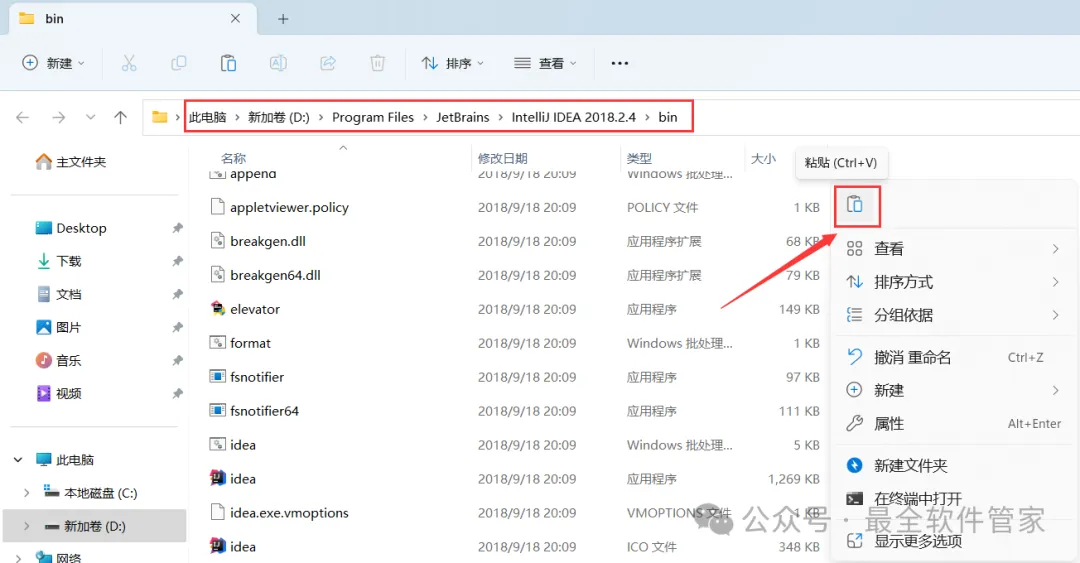
Task: Choose 属性 in context menu
Action: 953,423
